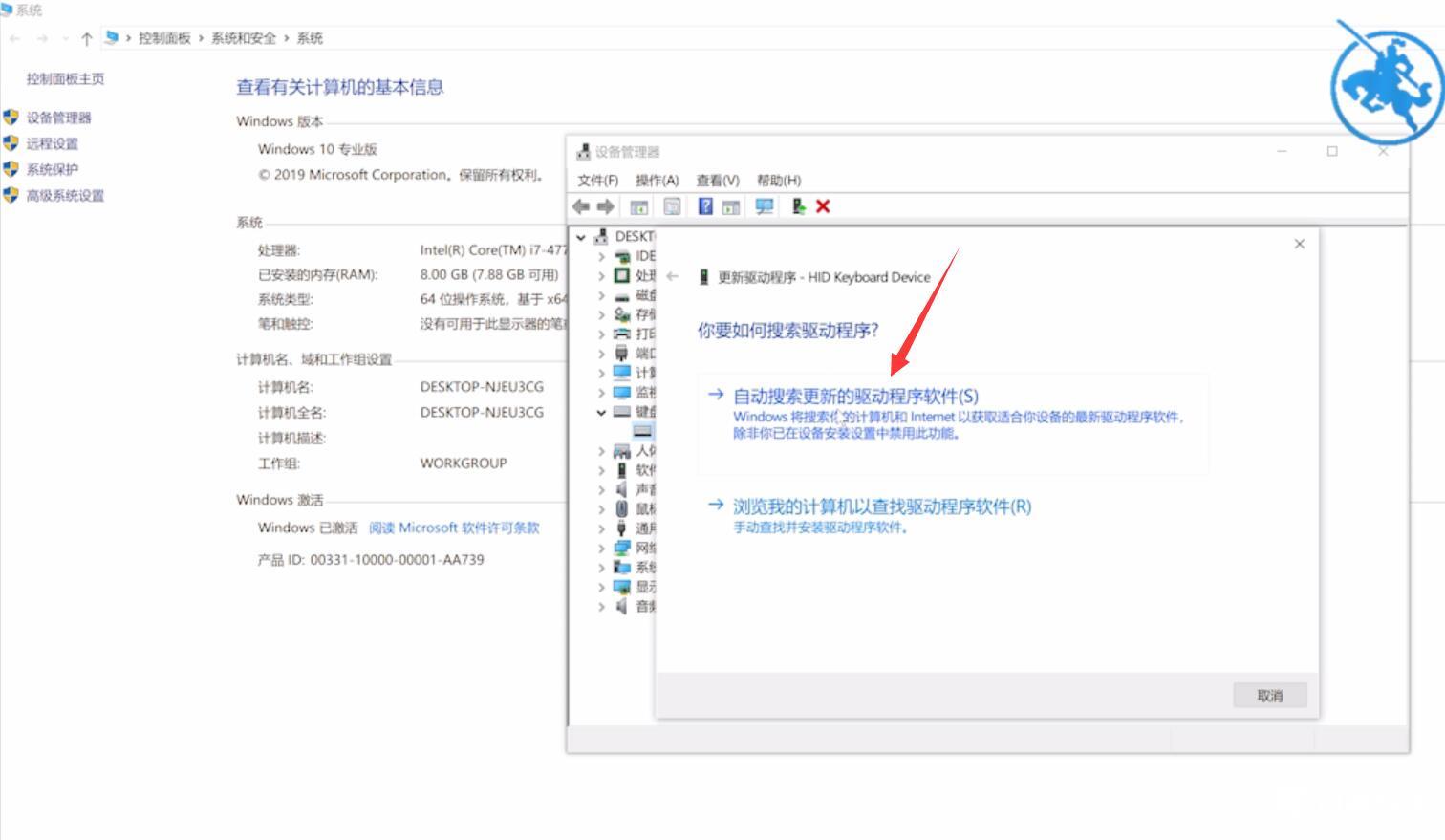Viewport: 1445px width, 840px height.
Task: Choose 浏览我的计算机以查找驱动程序软件(R)
Action: pyautogui.click(x=882, y=506)
